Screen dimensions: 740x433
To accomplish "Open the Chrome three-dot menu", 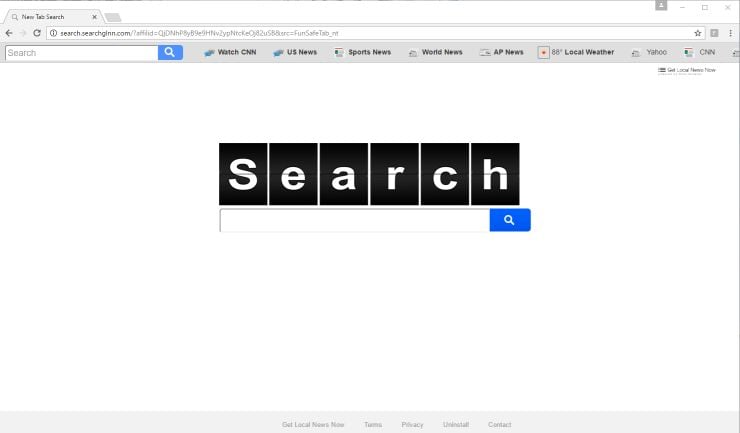I will (730, 33).
